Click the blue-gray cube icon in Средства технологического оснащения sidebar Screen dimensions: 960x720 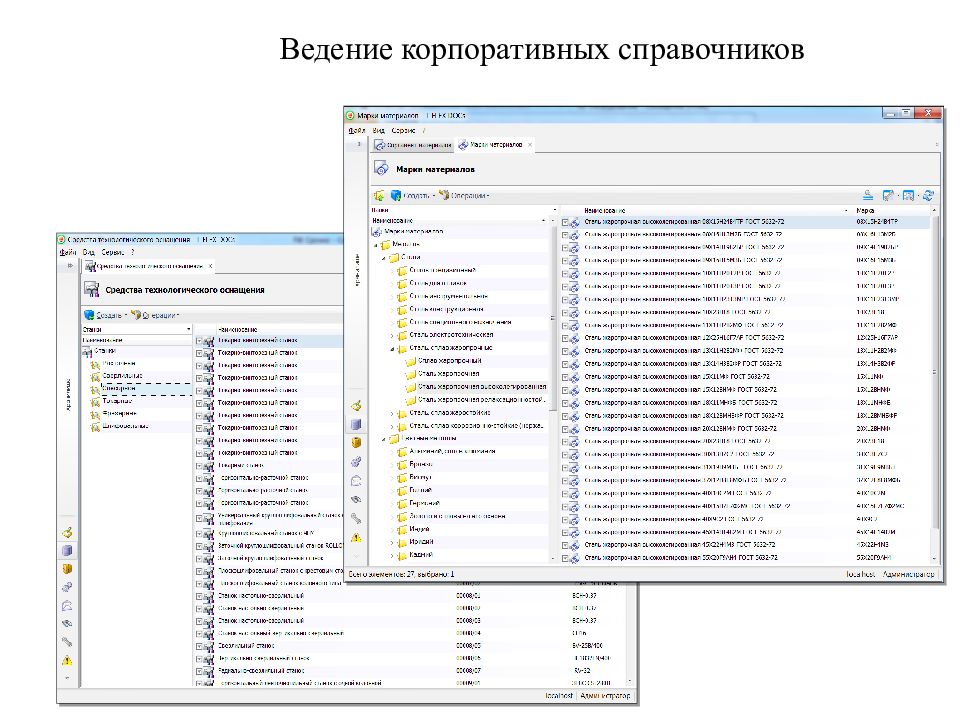tap(67, 550)
